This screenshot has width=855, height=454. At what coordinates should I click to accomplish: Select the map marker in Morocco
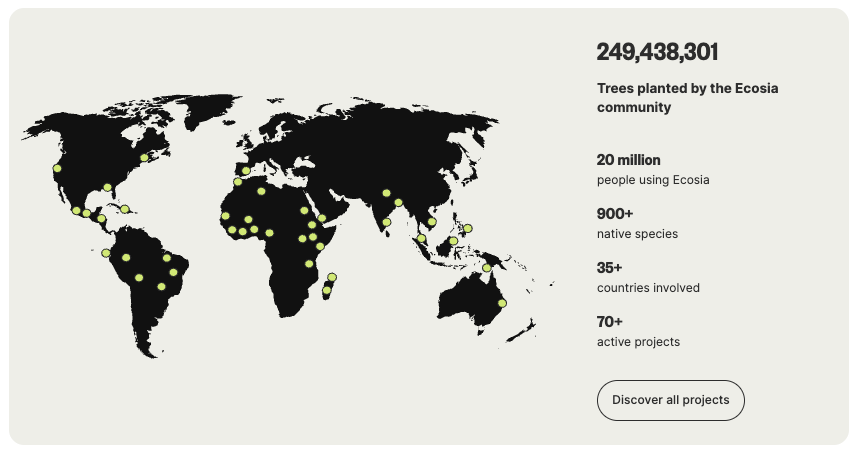click(x=238, y=181)
